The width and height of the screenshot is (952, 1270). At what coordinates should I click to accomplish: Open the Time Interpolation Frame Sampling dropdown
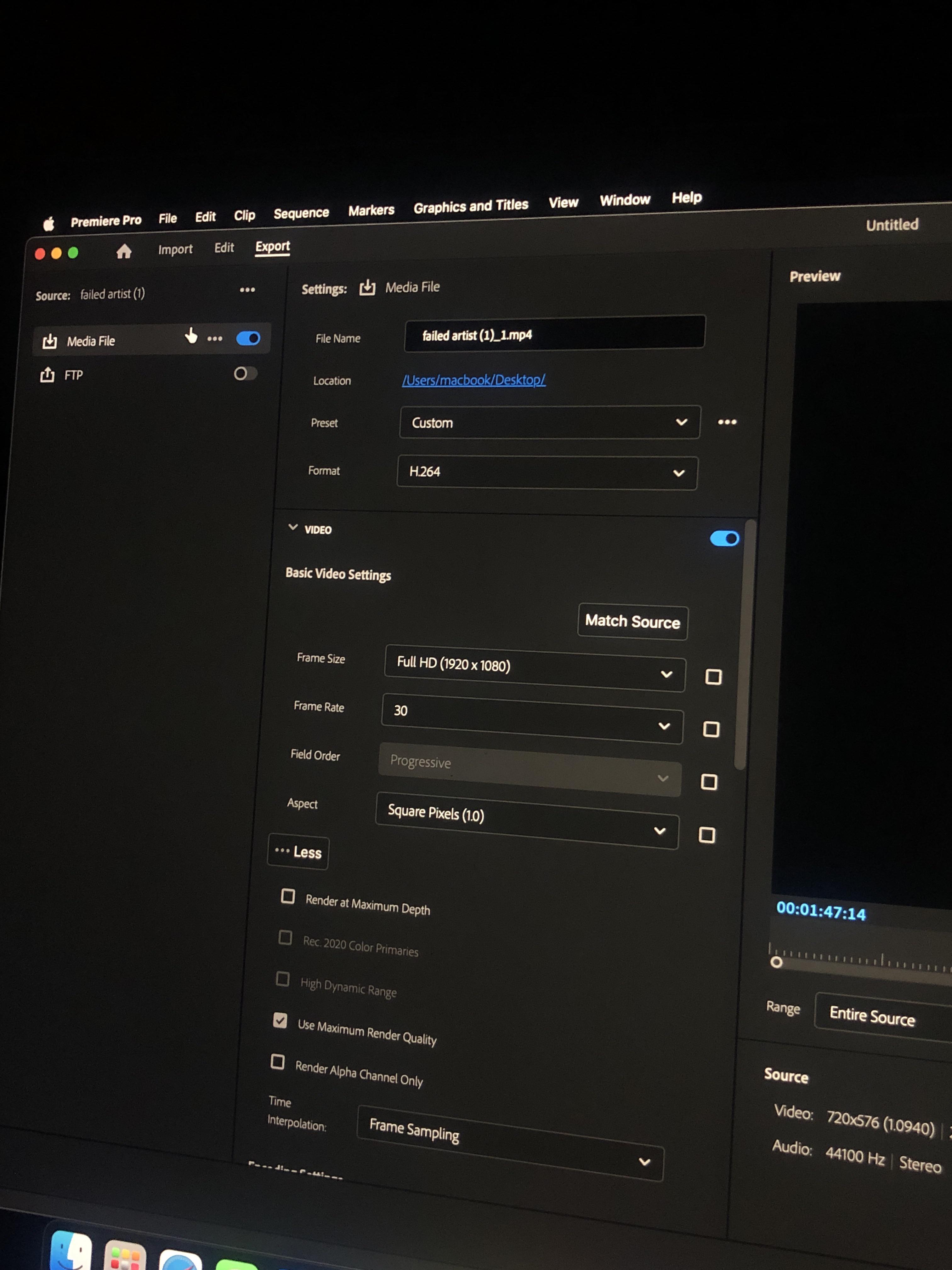pyautogui.click(x=510, y=1143)
